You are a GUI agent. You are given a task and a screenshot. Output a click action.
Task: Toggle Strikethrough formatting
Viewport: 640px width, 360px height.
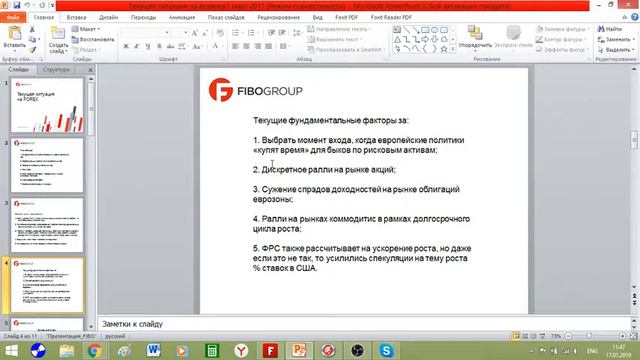coord(170,47)
